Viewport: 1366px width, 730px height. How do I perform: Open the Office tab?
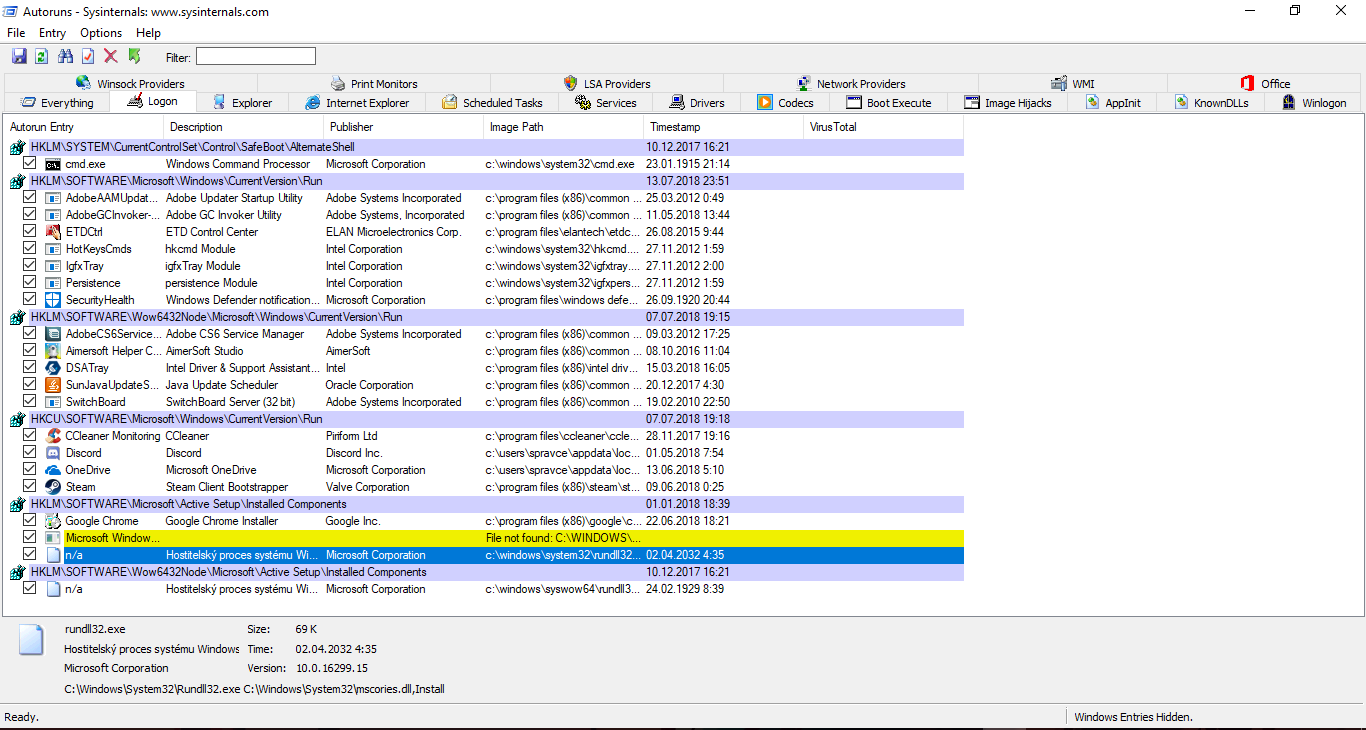click(x=1265, y=84)
